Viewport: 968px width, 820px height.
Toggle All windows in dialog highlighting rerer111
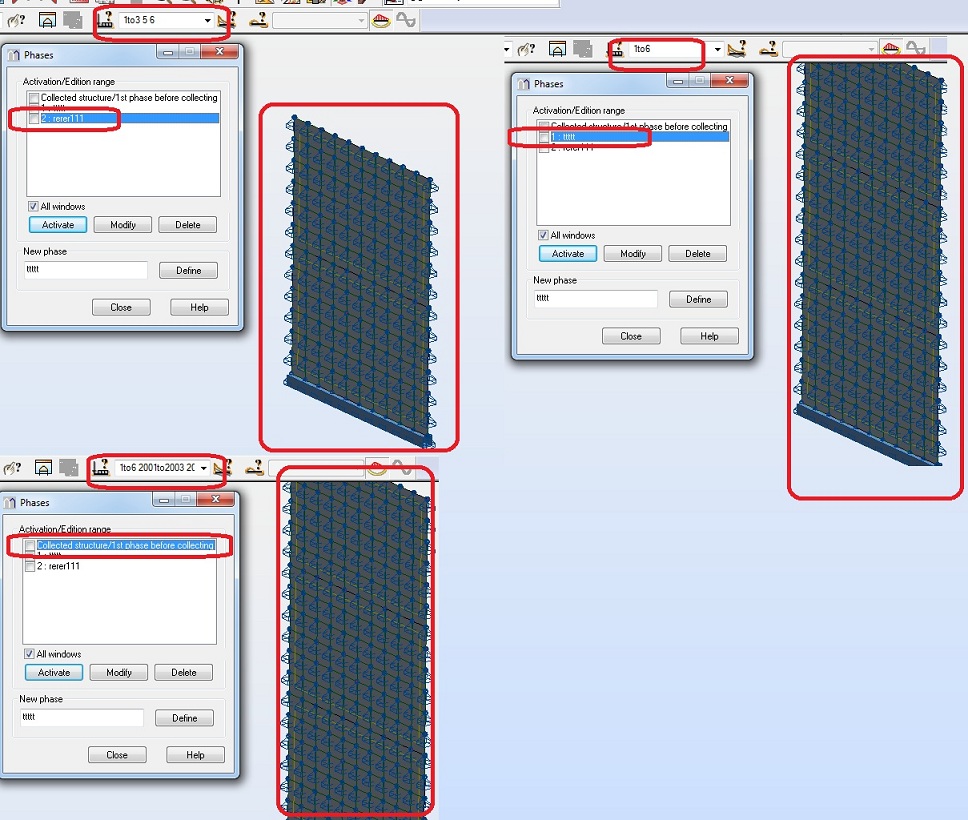point(33,206)
